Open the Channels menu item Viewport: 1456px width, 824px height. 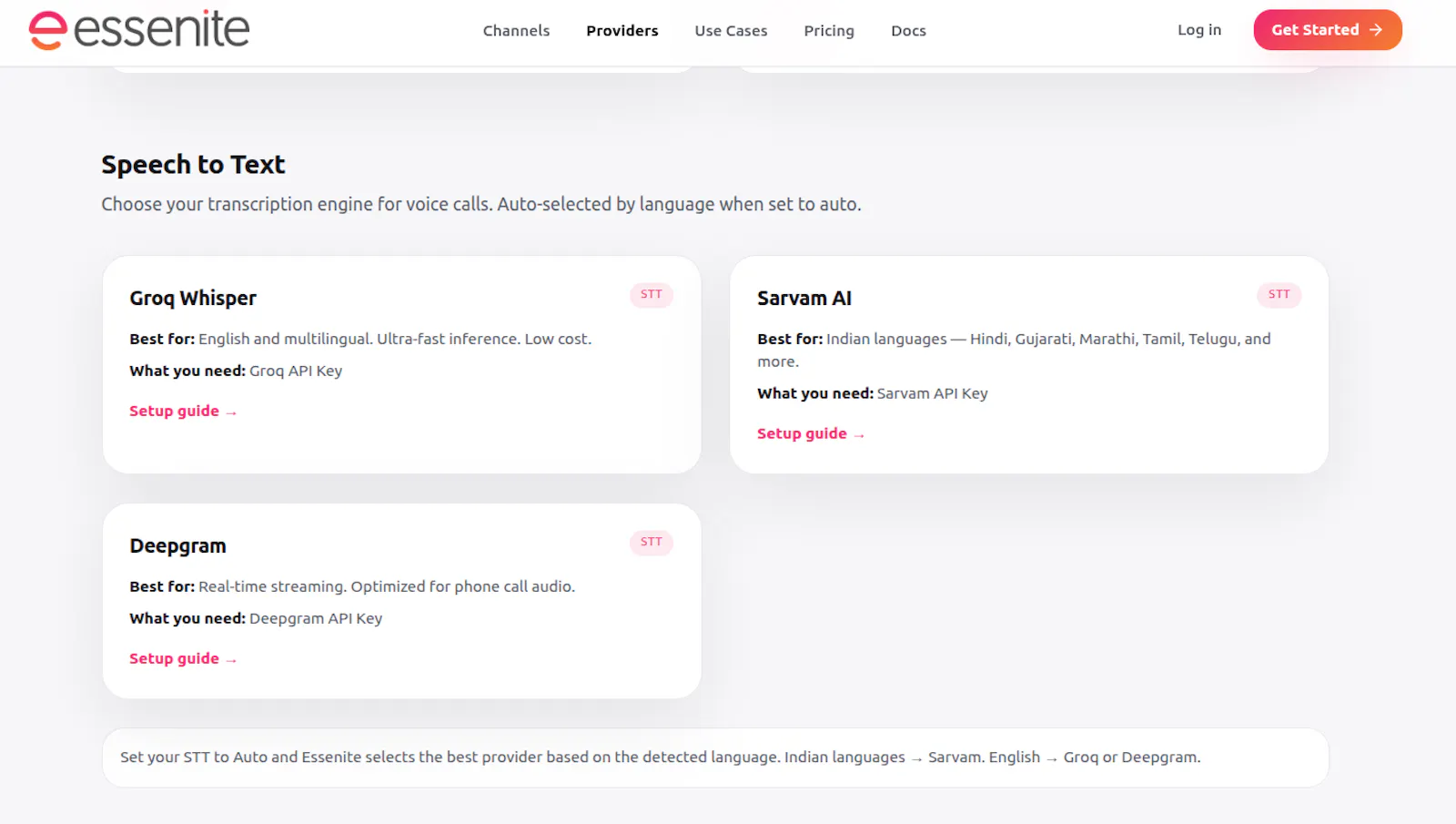tap(516, 31)
